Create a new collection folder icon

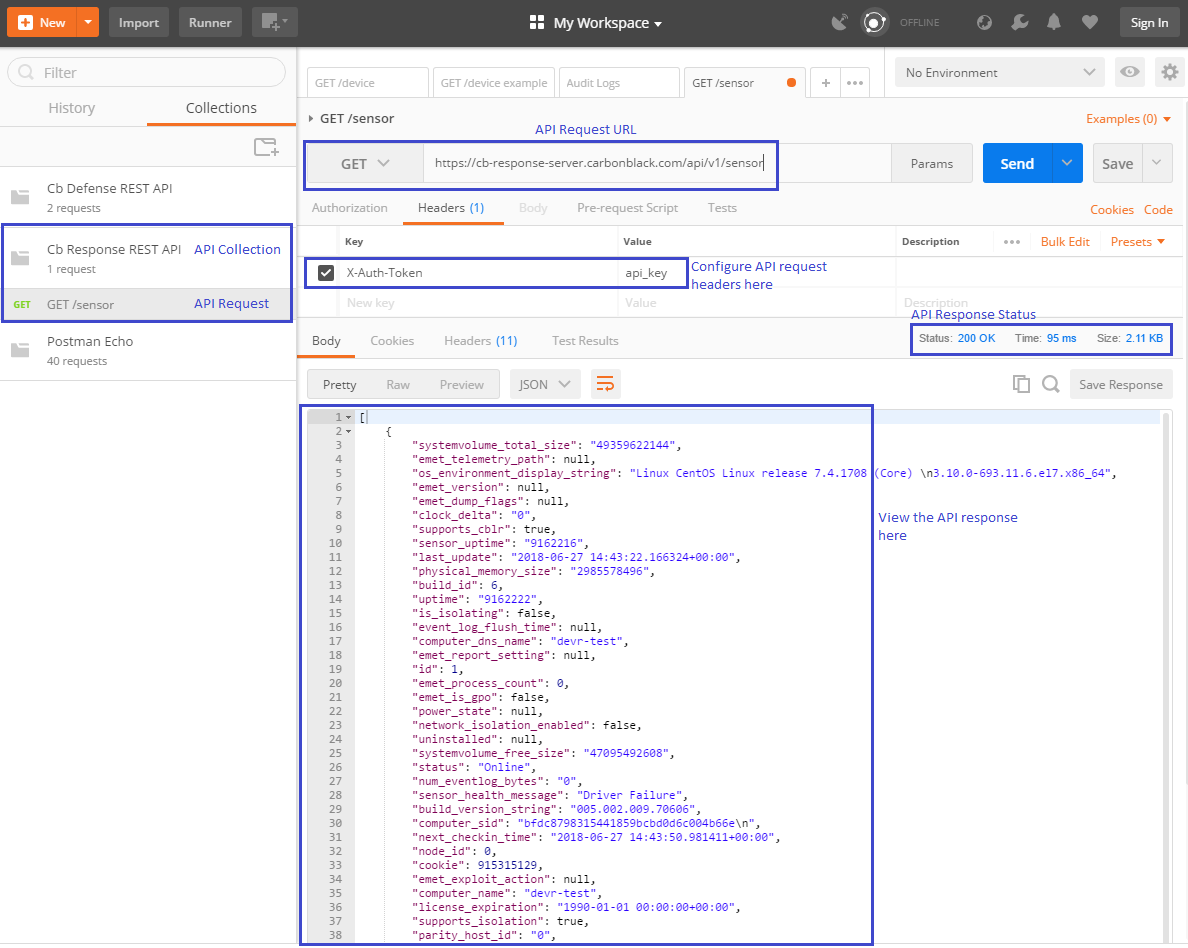click(266, 146)
